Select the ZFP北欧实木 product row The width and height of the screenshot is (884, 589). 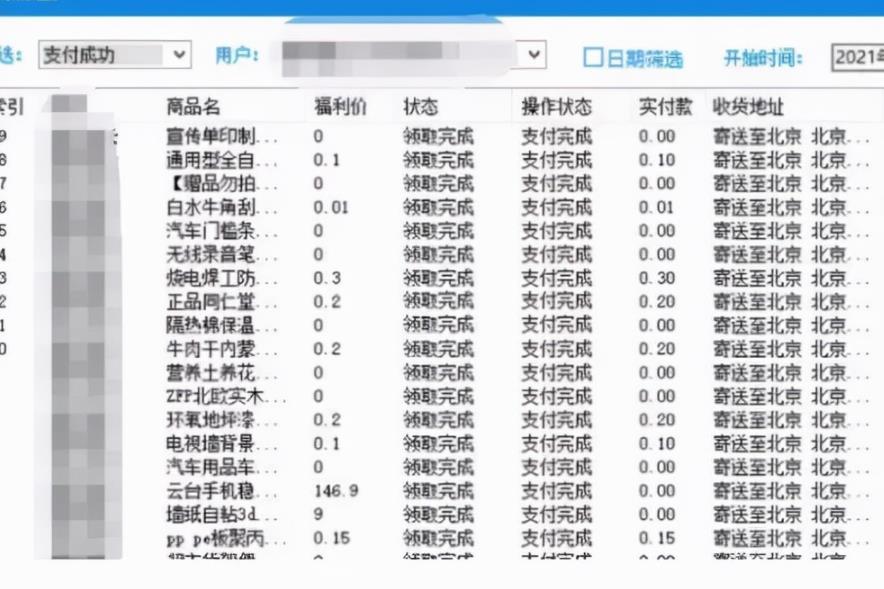pos(210,396)
